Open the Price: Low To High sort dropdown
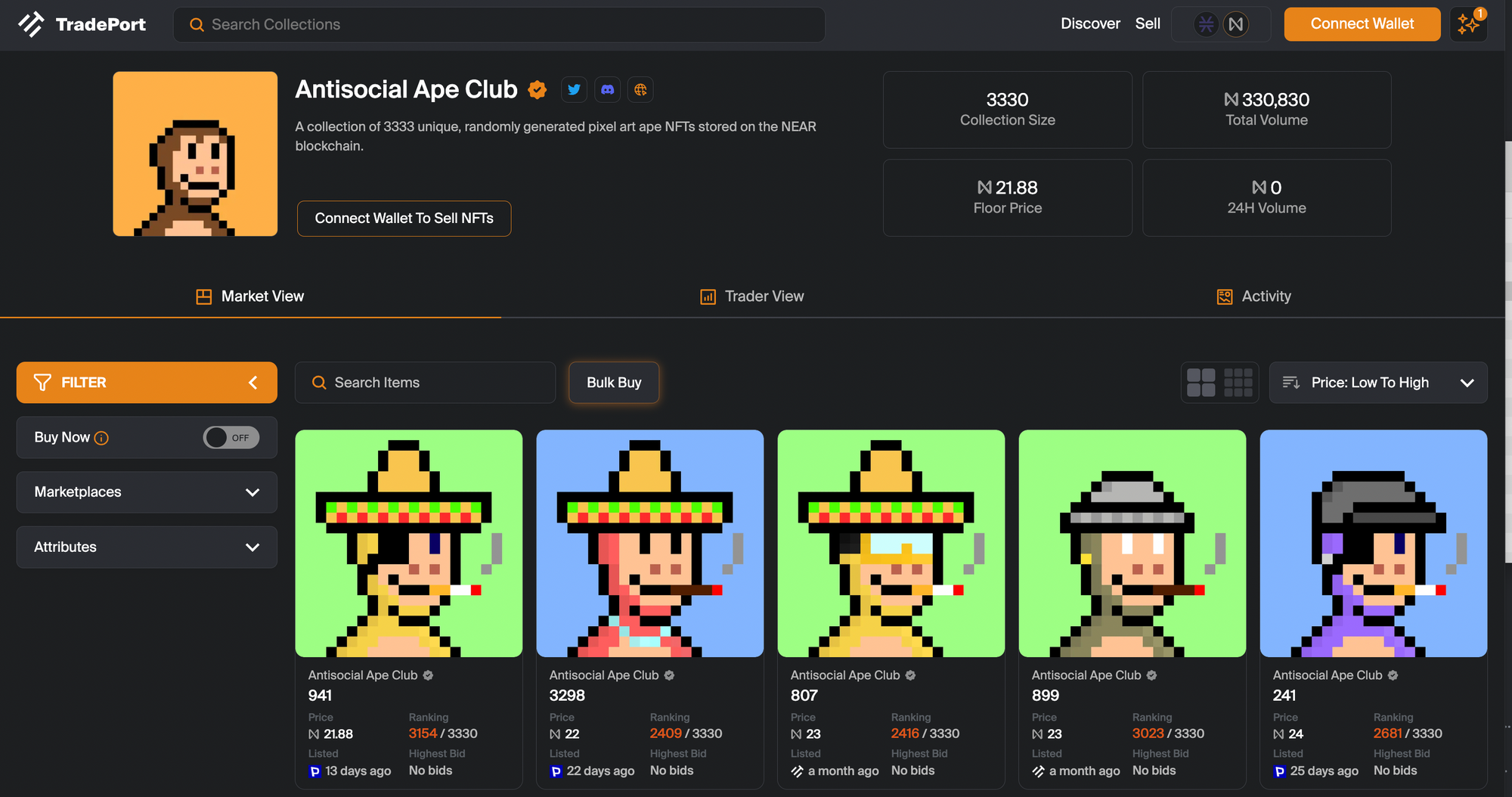Image resolution: width=1512 pixels, height=797 pixels. [x=1378, y=383]
